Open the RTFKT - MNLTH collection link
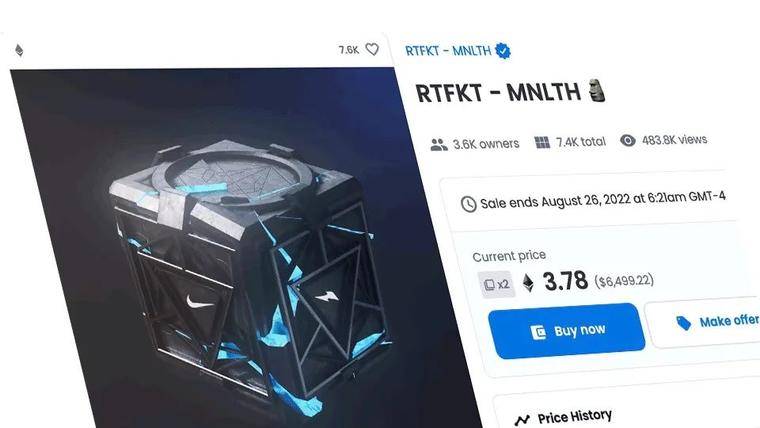 coord(448,51)
